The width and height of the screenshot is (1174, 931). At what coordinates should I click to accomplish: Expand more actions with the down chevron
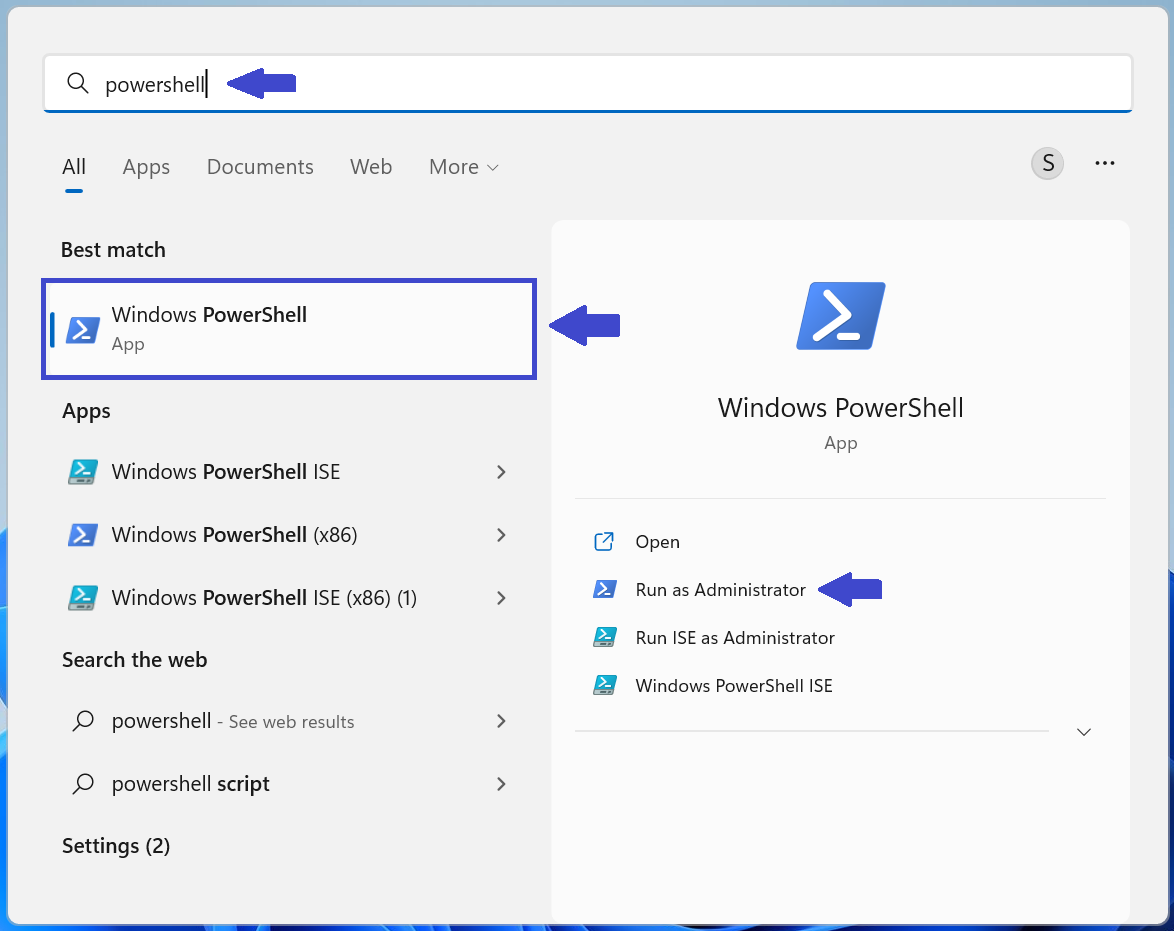point(1084,731)
